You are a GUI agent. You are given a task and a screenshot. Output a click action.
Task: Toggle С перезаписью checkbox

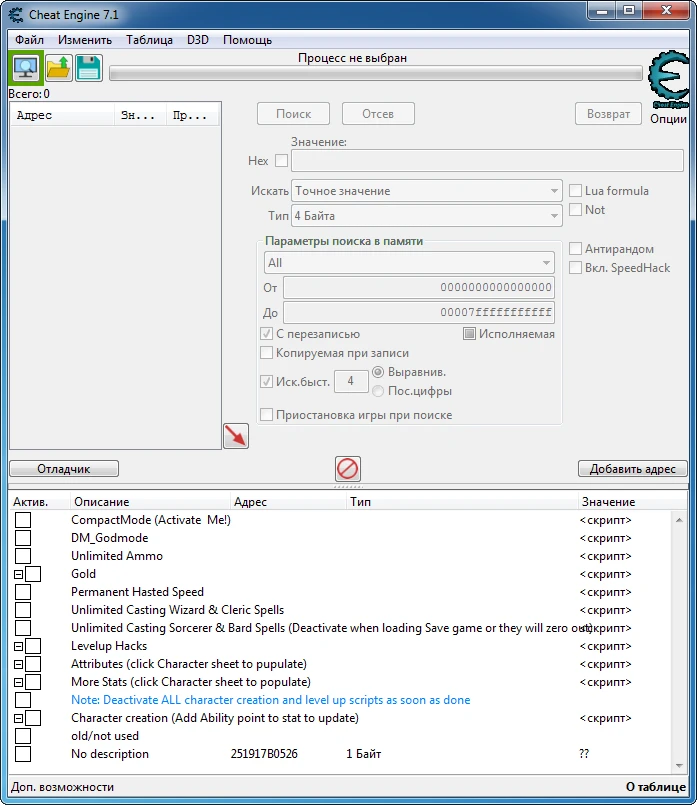266,334
